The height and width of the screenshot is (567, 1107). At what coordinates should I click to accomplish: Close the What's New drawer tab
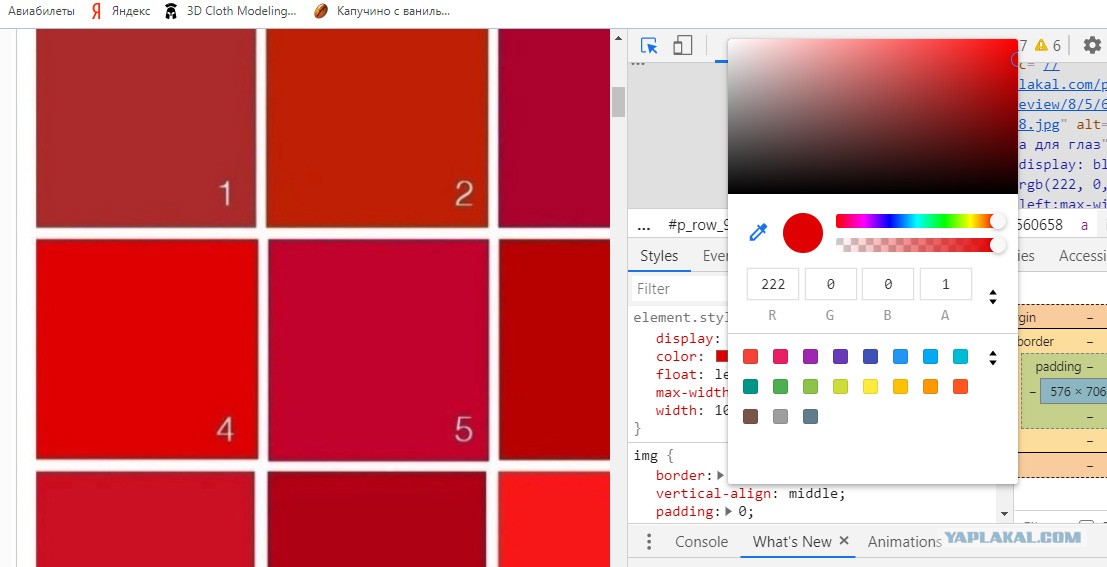click(844, 541)
